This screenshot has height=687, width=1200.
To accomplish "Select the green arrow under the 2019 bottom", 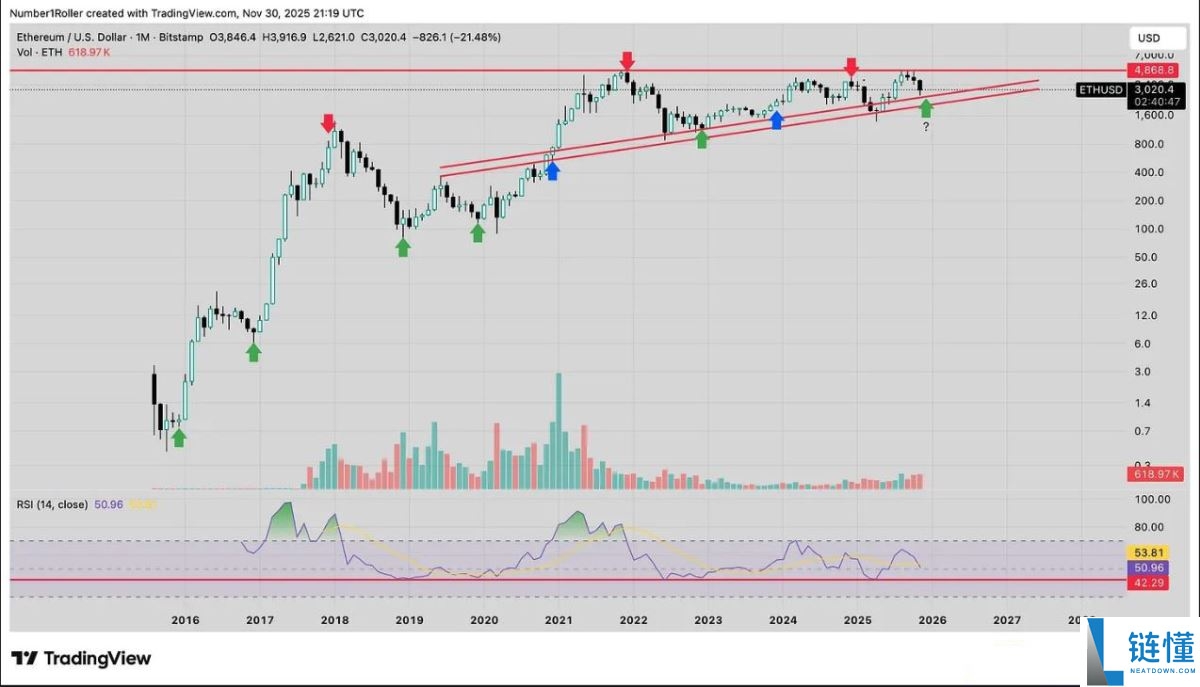I will 403,247.
